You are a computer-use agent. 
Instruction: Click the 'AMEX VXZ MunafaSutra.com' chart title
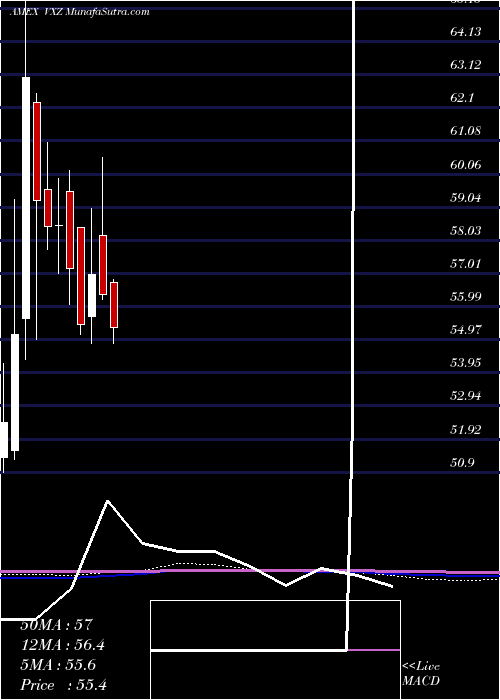pos(79,12)
